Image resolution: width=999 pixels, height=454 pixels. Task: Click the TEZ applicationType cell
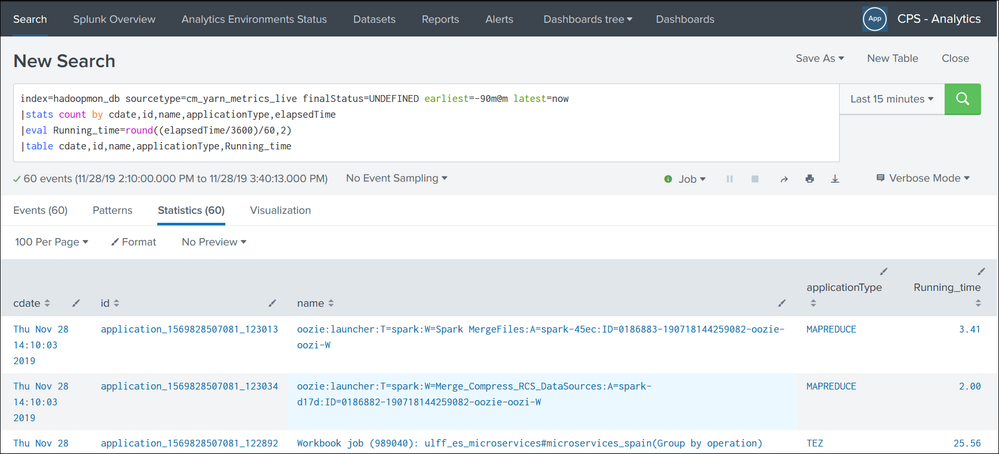coord(816,443)
